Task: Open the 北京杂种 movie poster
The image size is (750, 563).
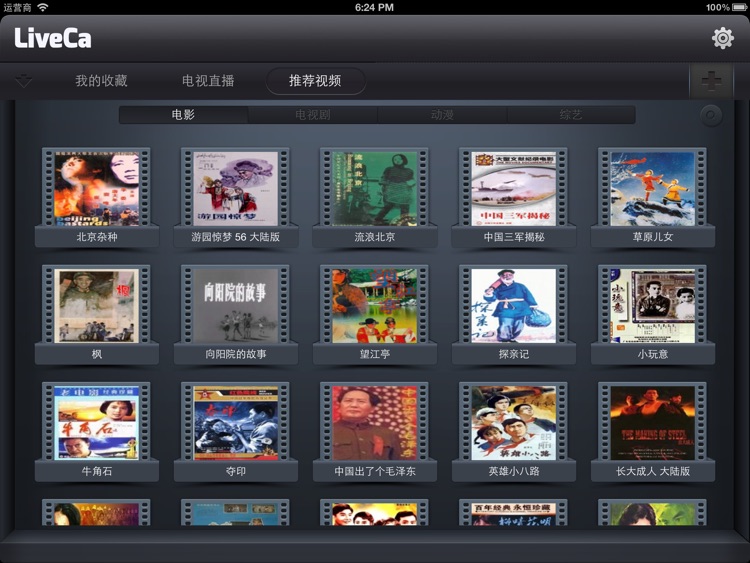Action: pyautogui.click(x=97, y=188)
